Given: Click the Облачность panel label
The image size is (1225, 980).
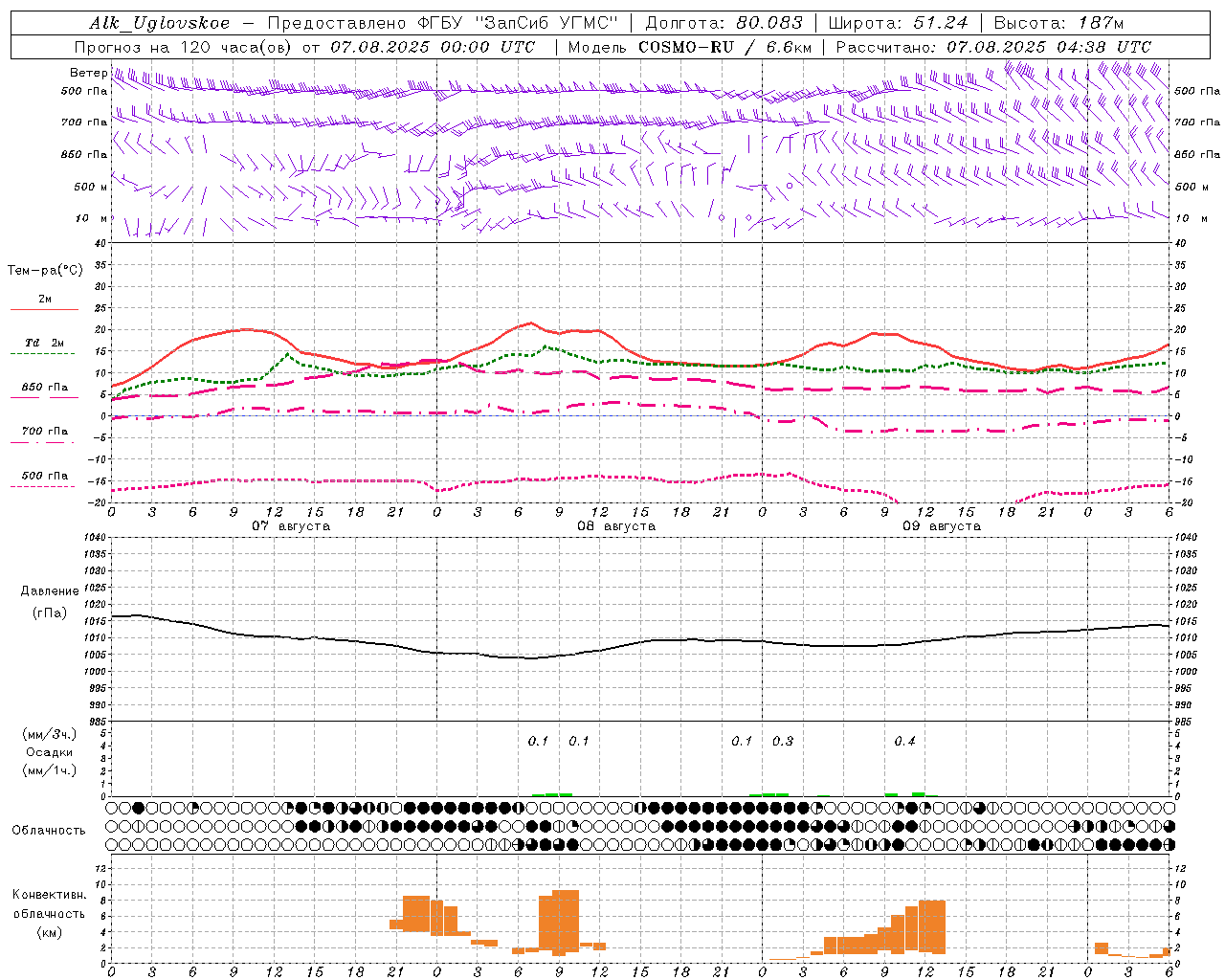Looking at the screenshot, I should 49,831.
